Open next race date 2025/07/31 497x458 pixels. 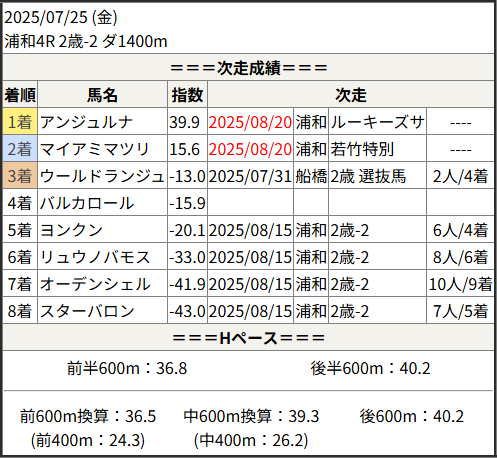(250, 176)
